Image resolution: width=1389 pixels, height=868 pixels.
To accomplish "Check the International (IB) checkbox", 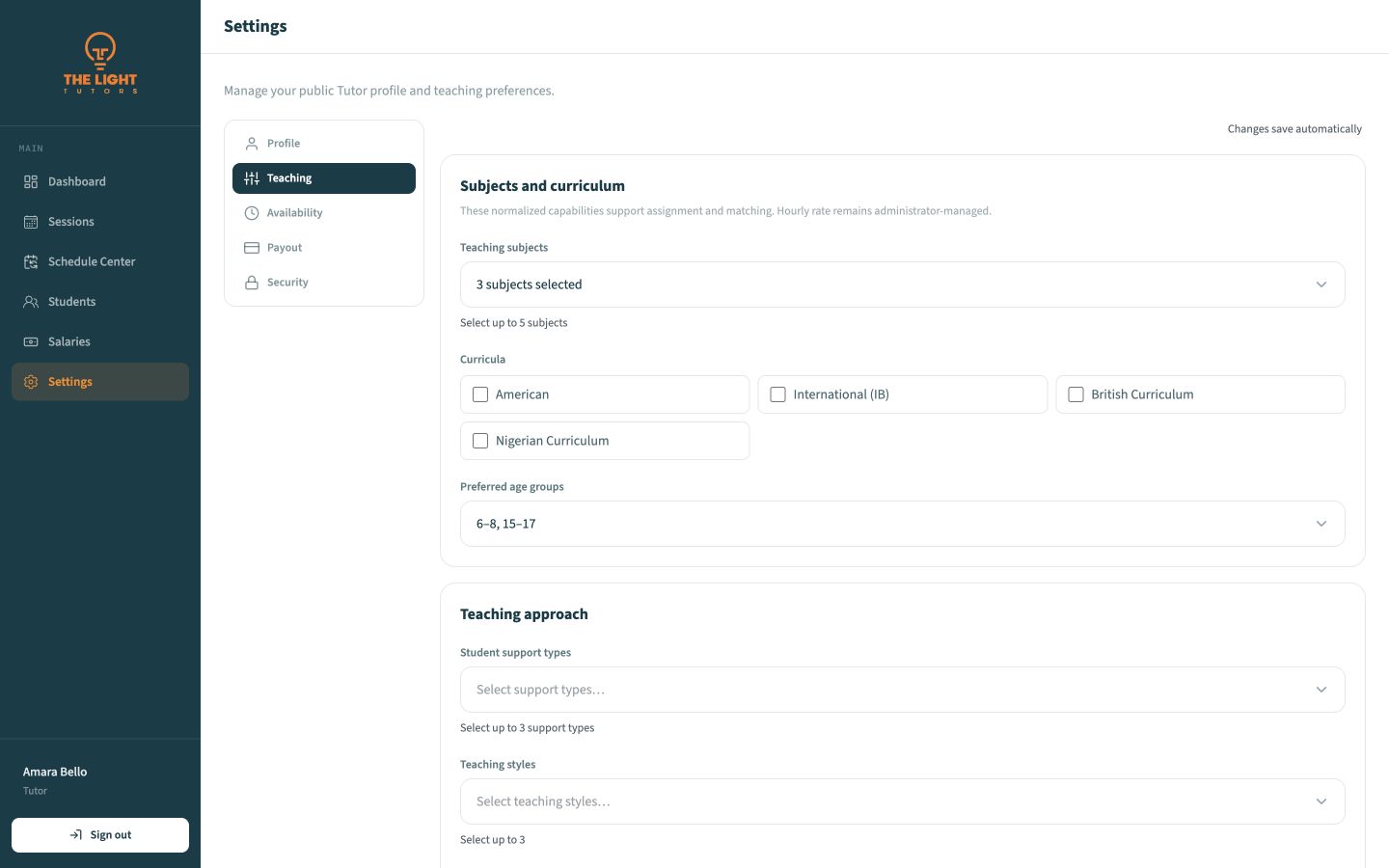I will [x=777, y=394].
